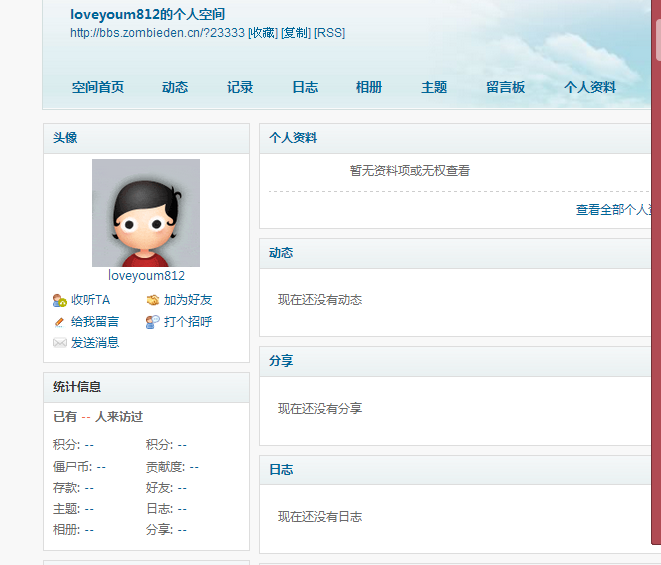Image resolution: width=661 pixels, height=565 pixels.
Task: Click the 相册 stat entry
Action: pyautogui.click(x=73, y=530)
